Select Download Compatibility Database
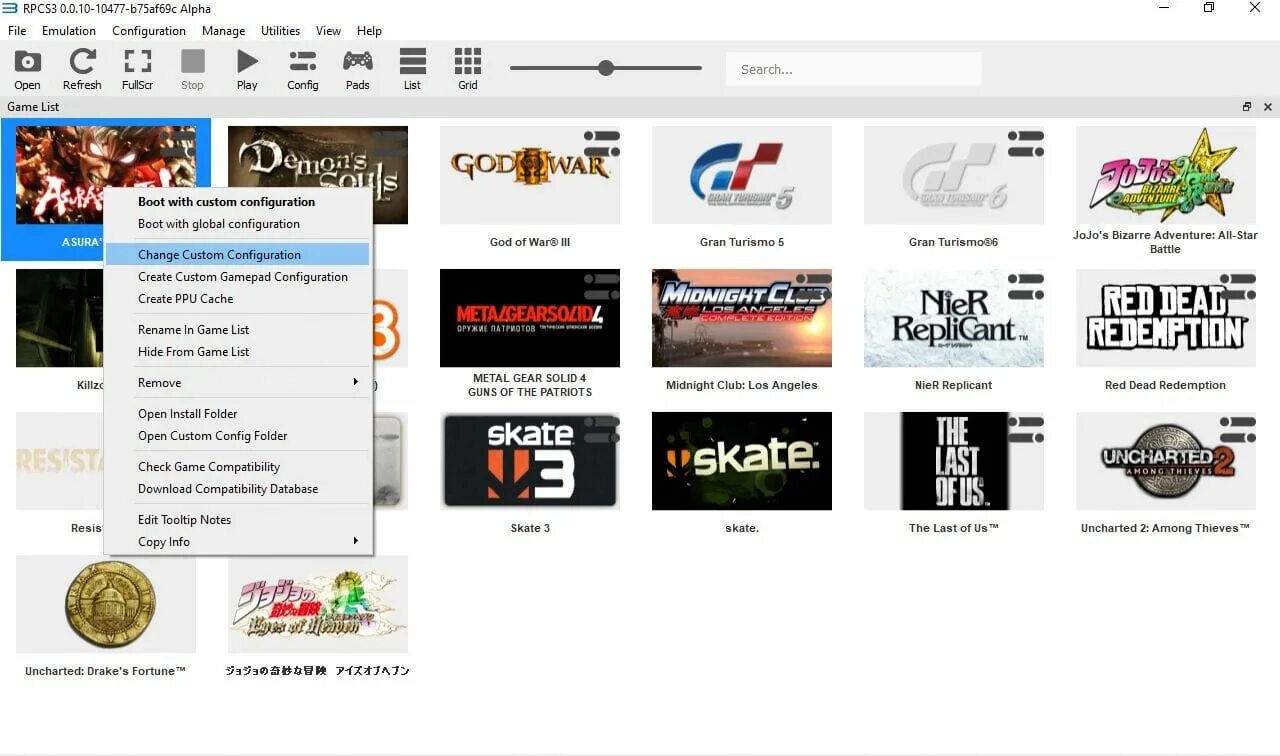The width and height of the screenshot is (1280, 756). [238, 489]
